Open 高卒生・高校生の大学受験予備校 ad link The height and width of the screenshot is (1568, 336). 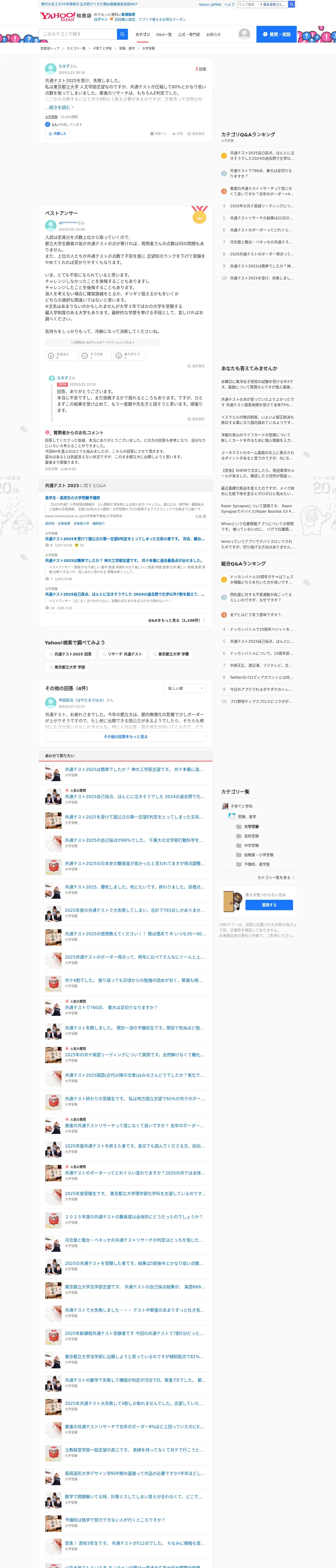(72, 497)
